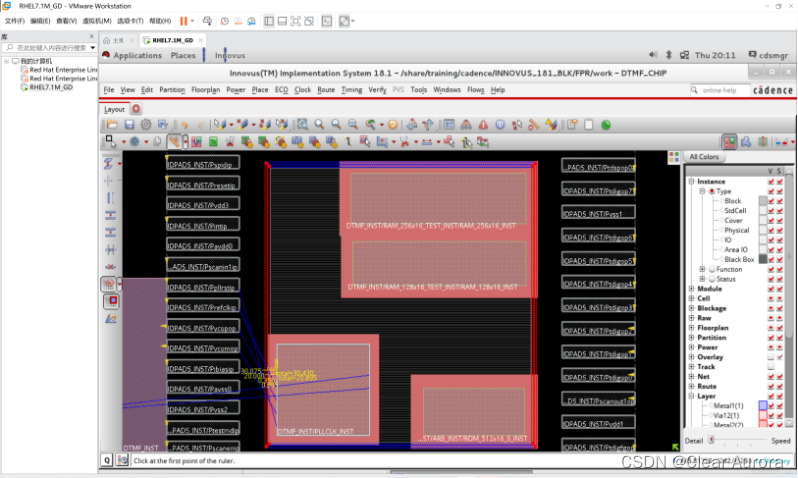Switch to amoeba view icon
This screenshot has width=798, height=478.
coord(746,142)
